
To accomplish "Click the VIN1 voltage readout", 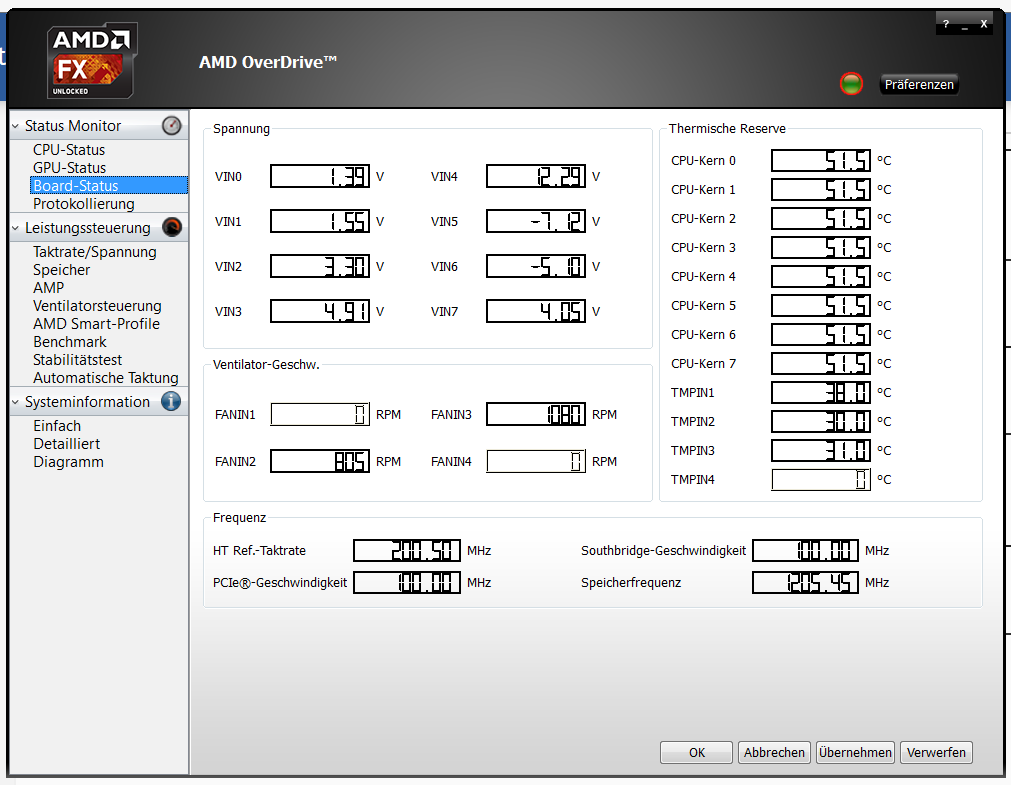I will (320, 221).
